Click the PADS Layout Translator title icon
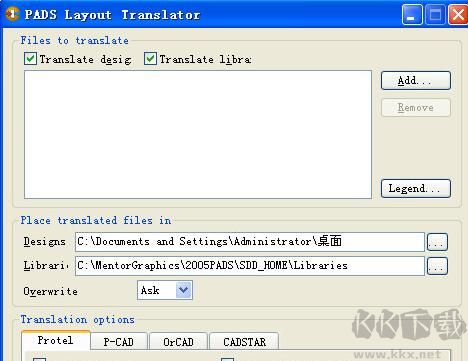 12,14
